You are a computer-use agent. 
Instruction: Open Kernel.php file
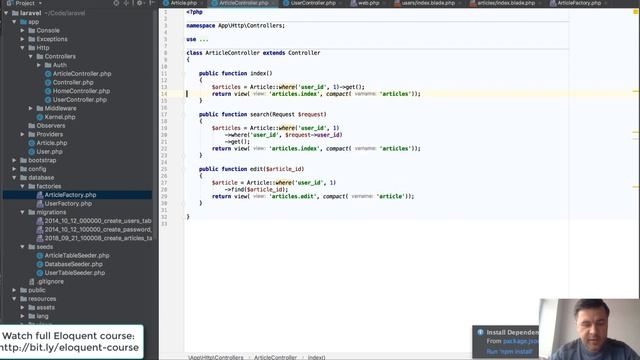click(60, 117)
